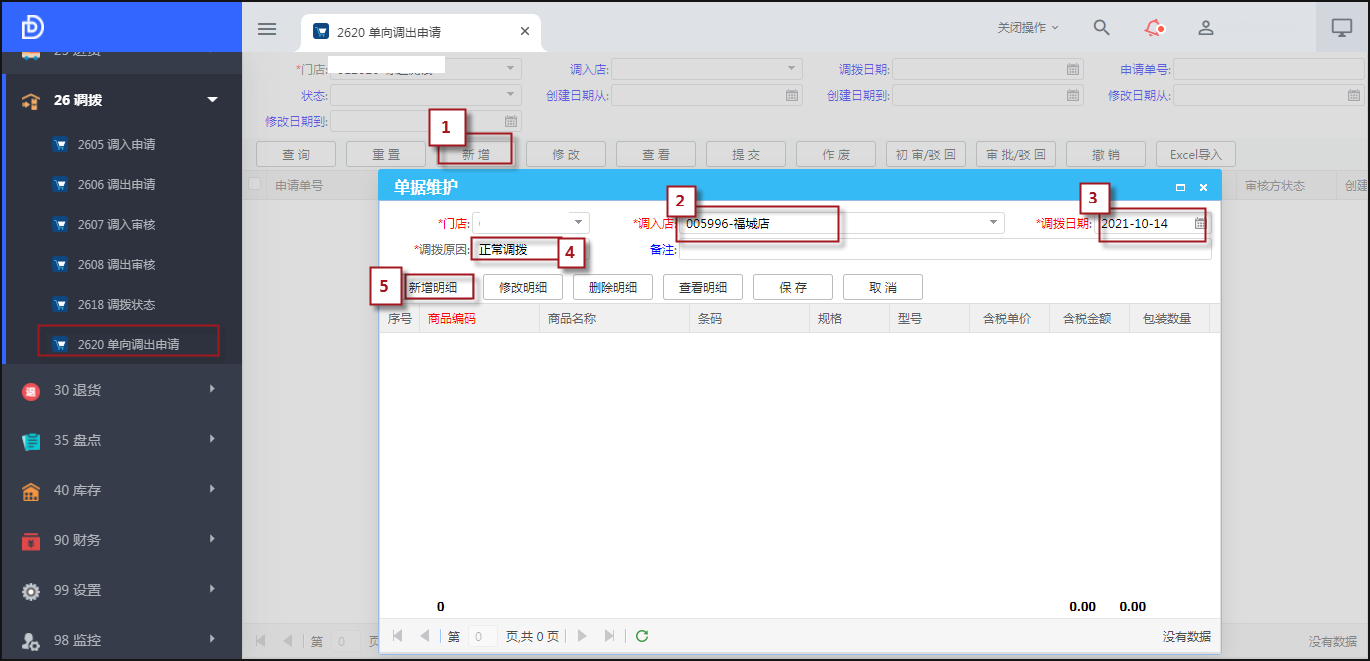Screen dimensions: 1370x661
Task: Click the user profile icon
Action: [1206, 28]
